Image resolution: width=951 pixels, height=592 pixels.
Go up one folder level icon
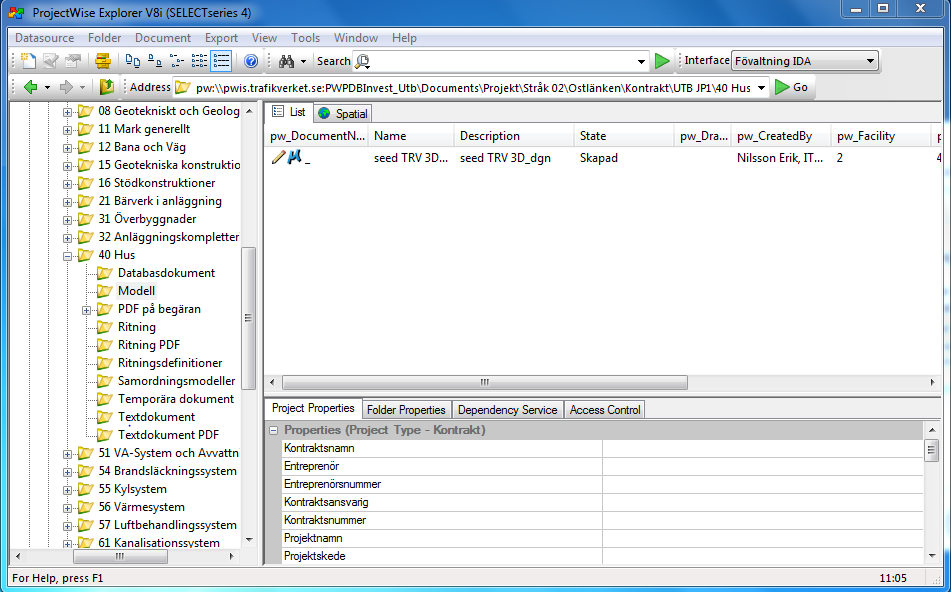pyautogui.click(x=107, y=87)
